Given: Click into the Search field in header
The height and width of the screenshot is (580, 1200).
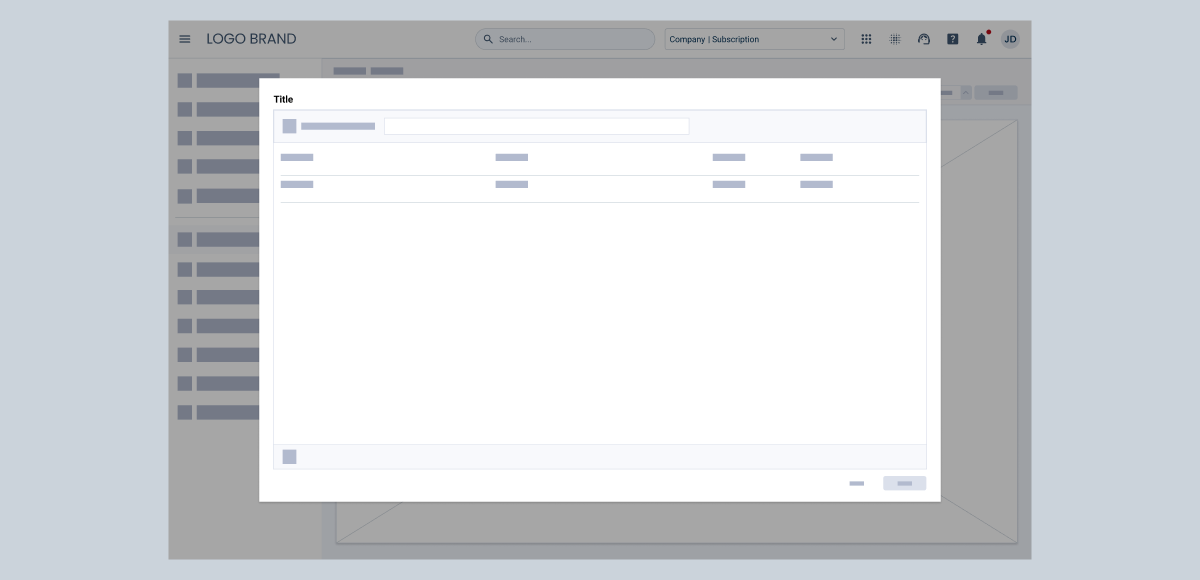Looking at the screenshot, I should (x=570, y=39).
